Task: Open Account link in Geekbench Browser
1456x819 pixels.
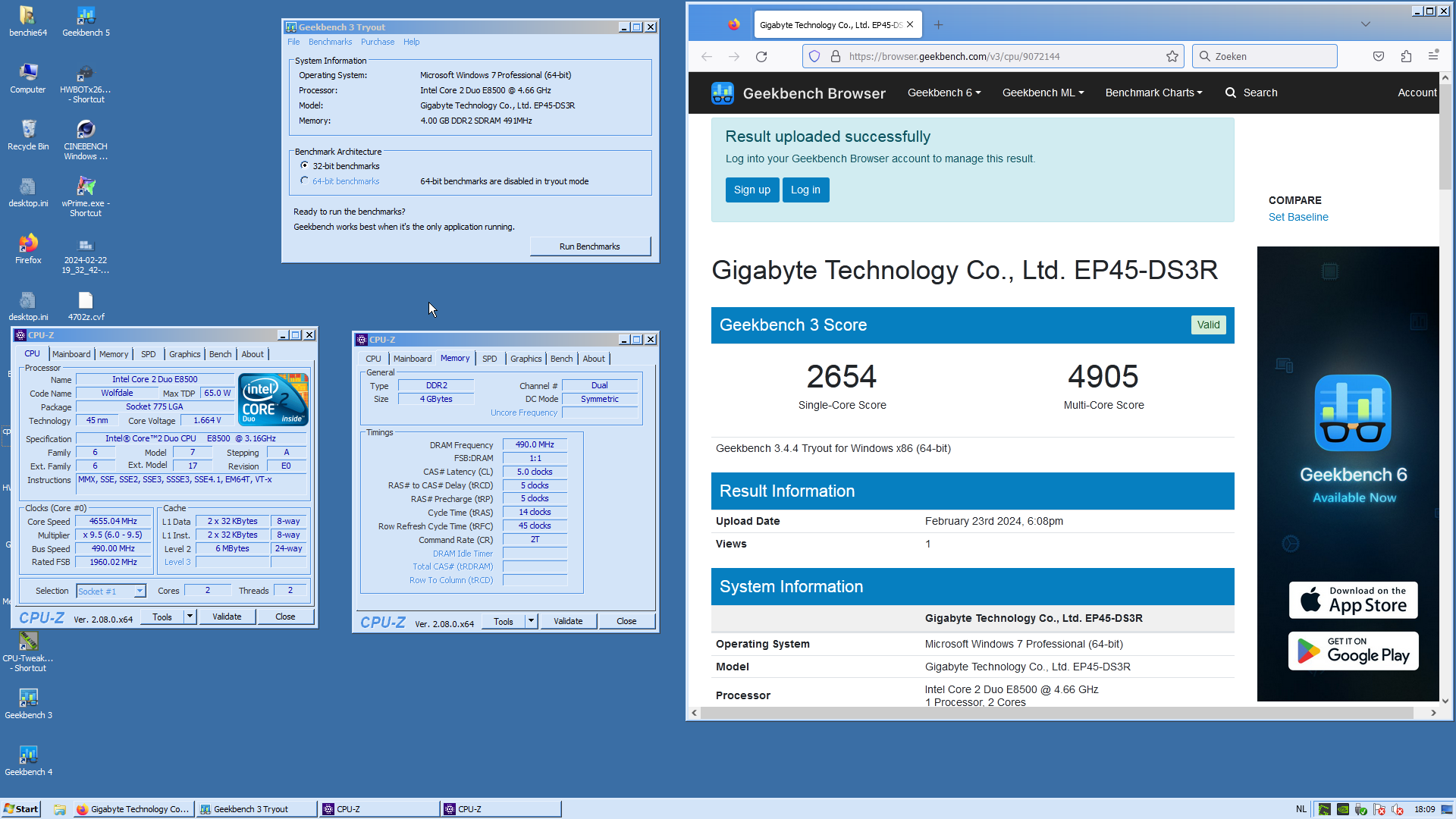Action: (1417, 93)
